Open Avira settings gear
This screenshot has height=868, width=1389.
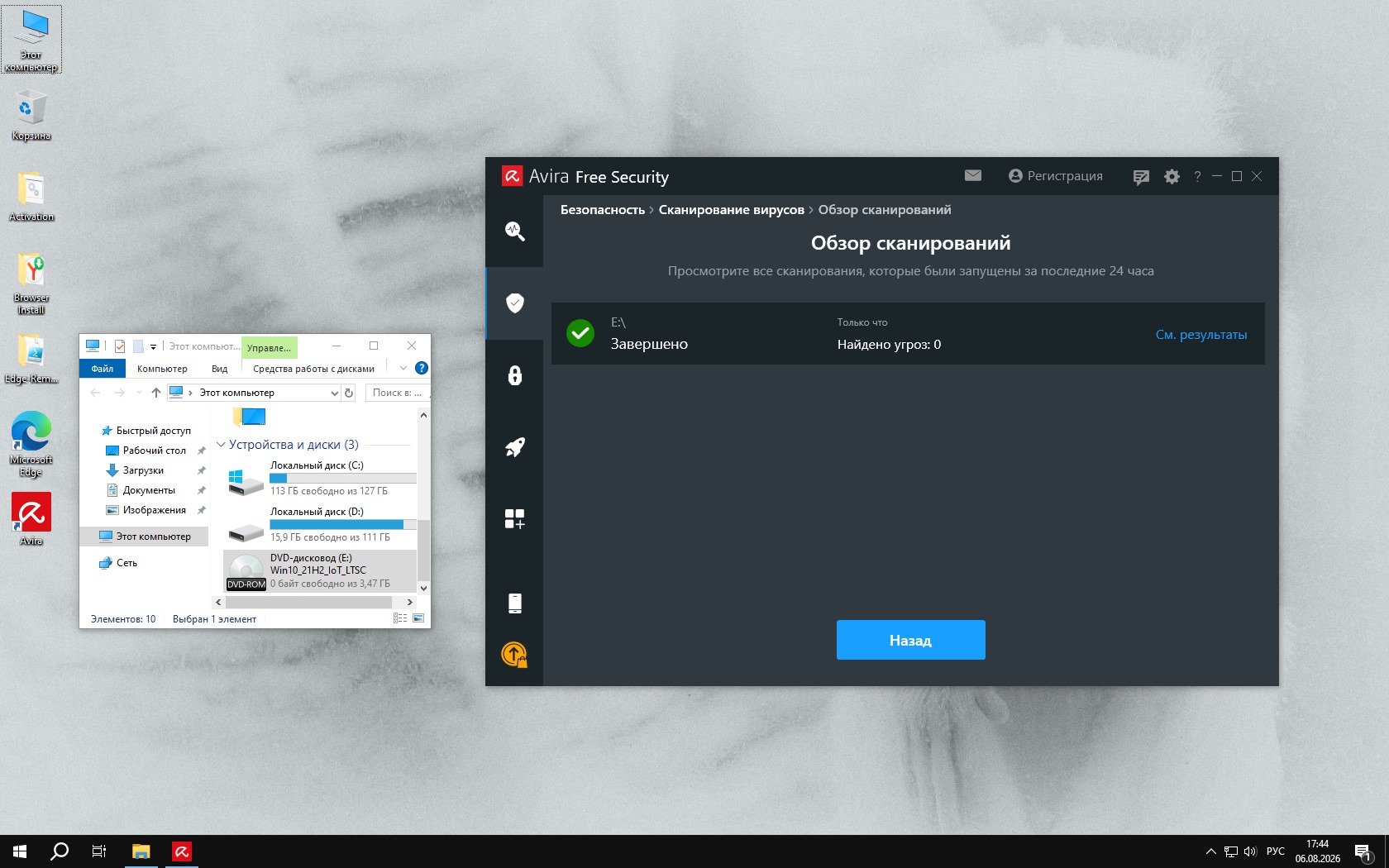[1172, 176]
